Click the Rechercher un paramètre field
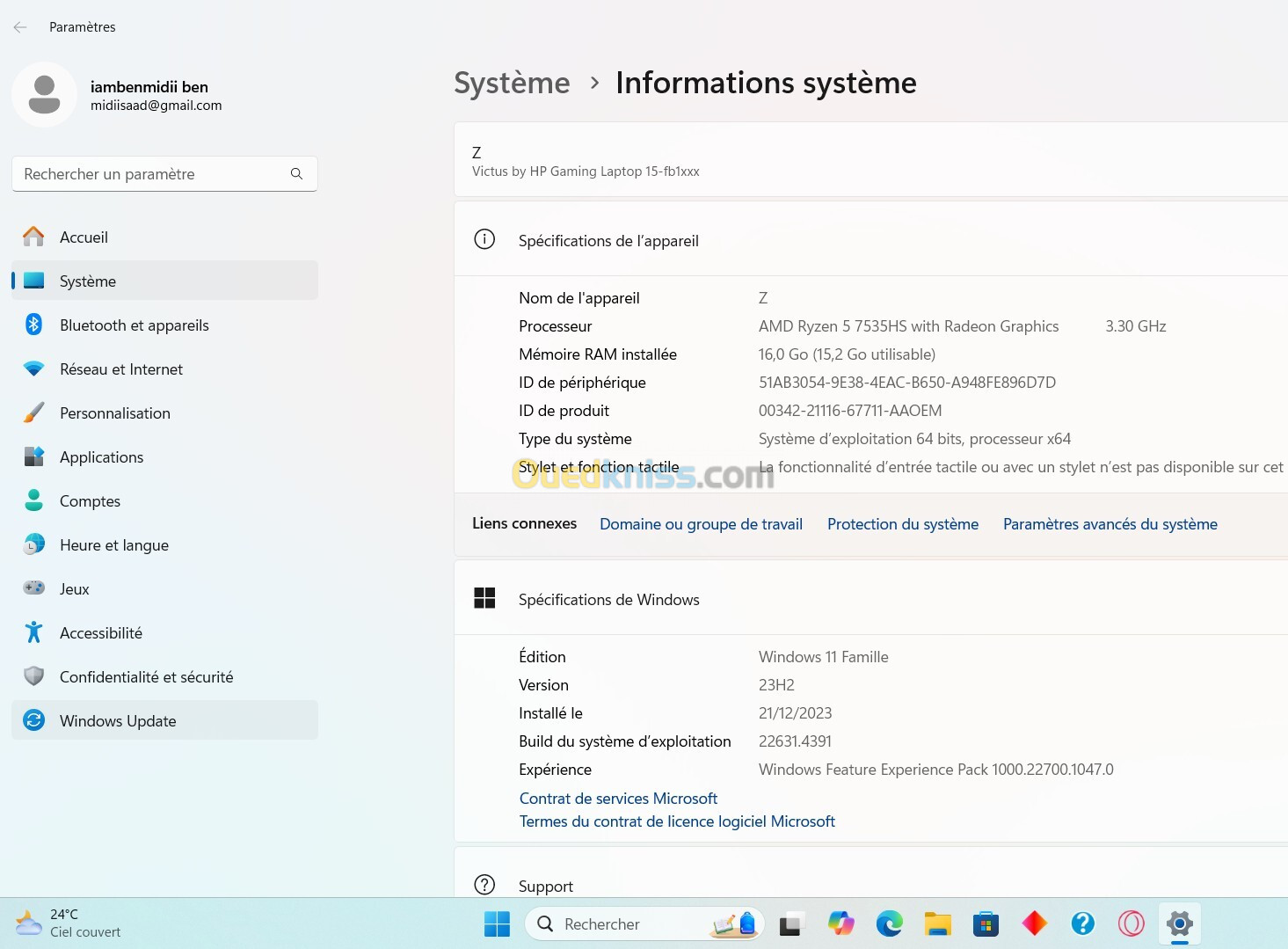This screenshot has height=949, width=1288. (x=164, y=174)
